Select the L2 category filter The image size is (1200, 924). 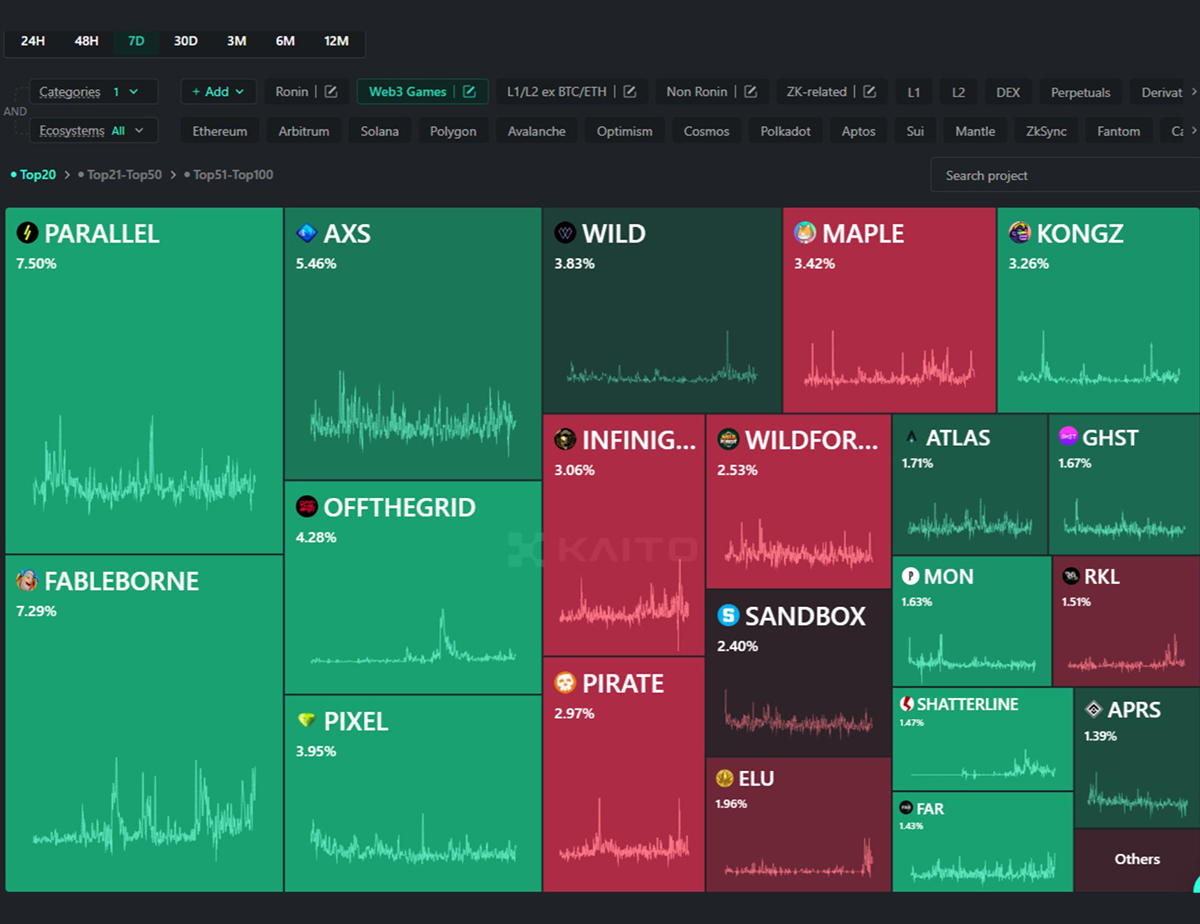point(959,92)
